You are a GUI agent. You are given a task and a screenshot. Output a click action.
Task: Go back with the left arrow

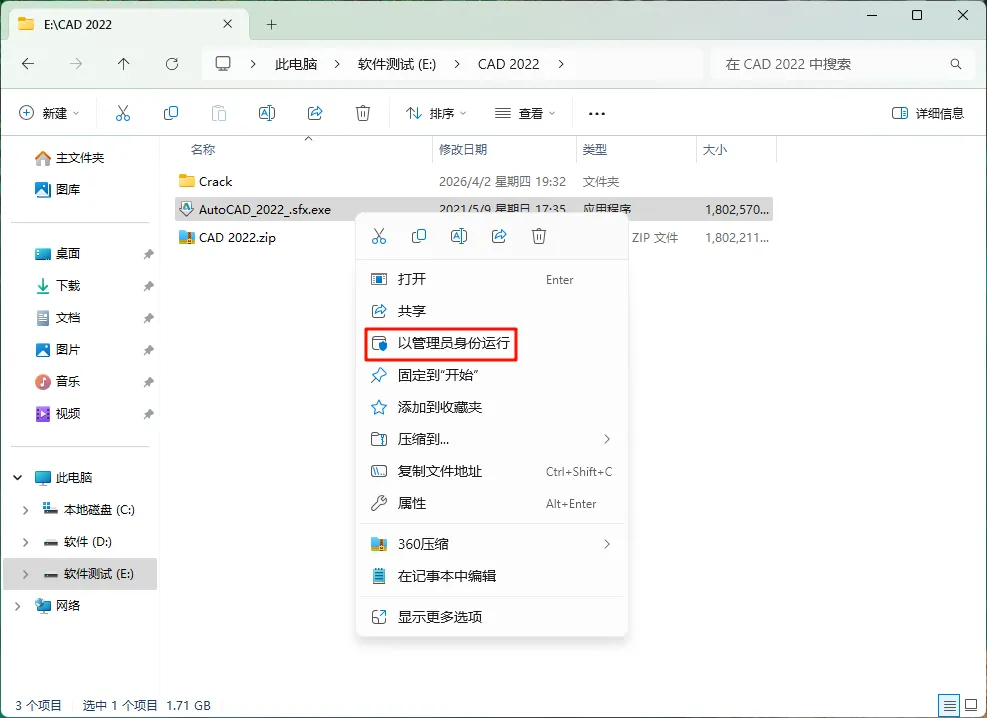pyautogui.click(x=28, y=64)
